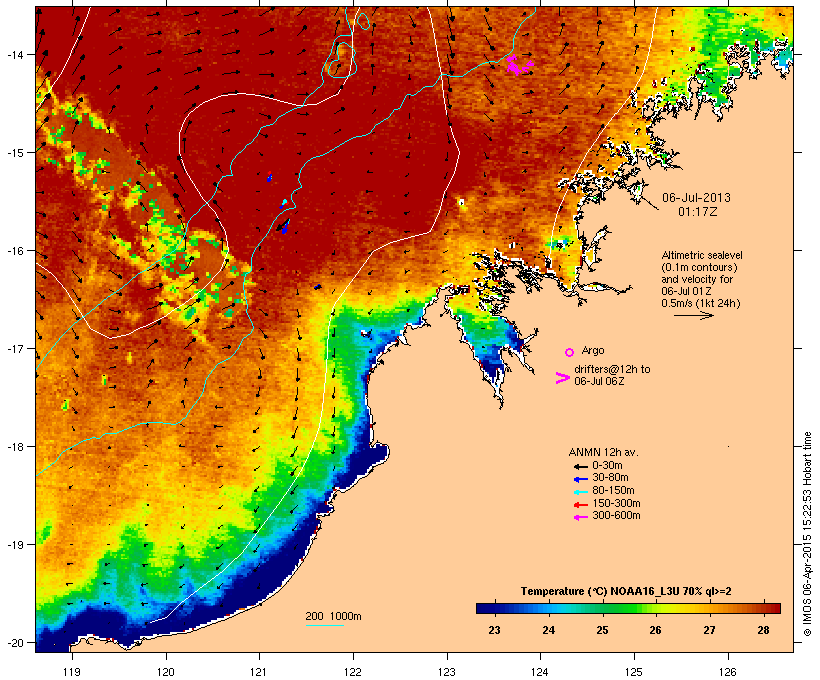
Task: Click the '30-80m' depth label
Action: pyautogui.click(x=610, y=478)
